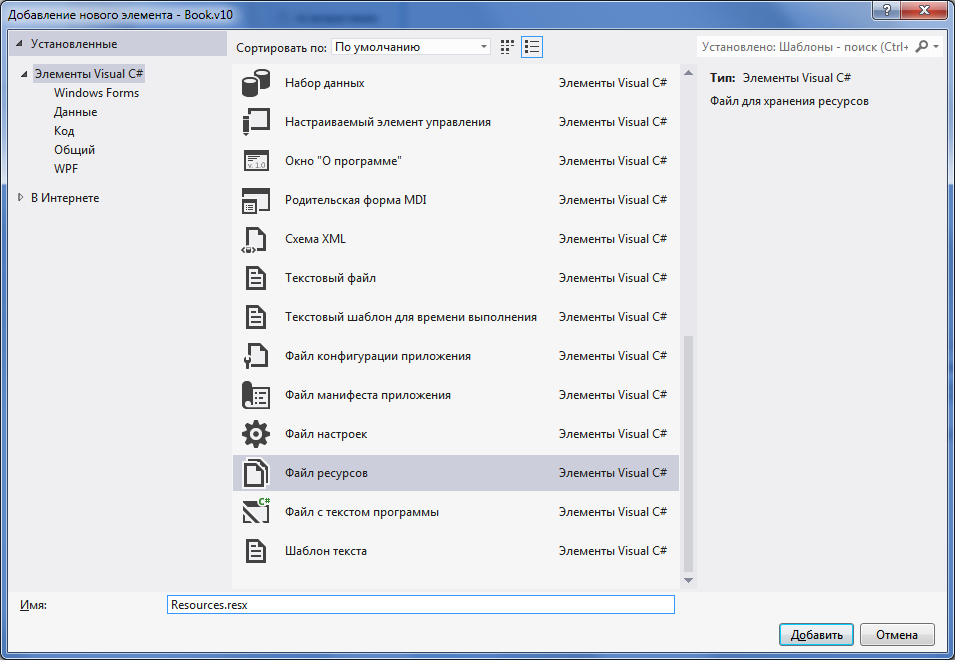Viewport: 955px width, 660px height.
Task: Select the Схема XML file icon
Action: click(256, 239)
